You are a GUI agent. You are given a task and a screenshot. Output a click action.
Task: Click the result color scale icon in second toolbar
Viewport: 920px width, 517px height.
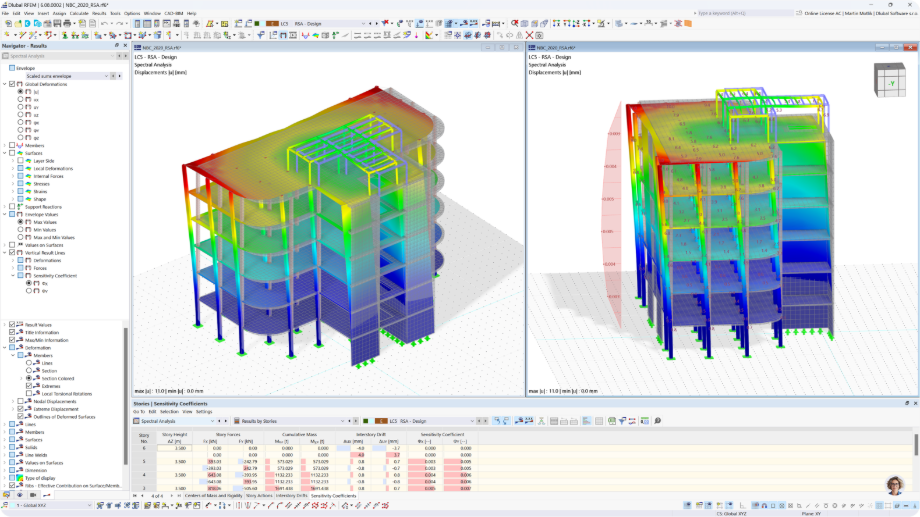pyautogui.click(x=429, y=35)
